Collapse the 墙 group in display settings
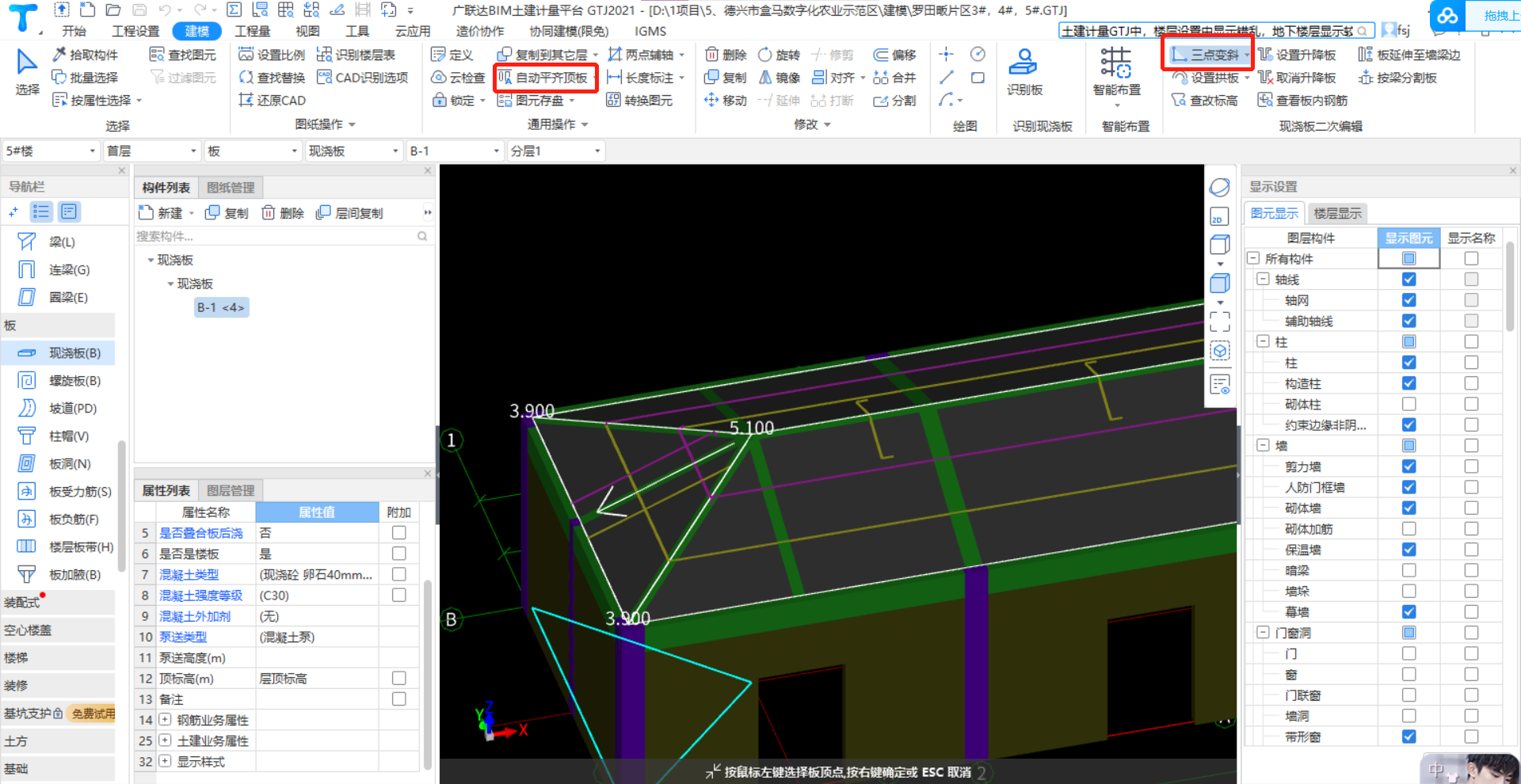The height and width of the screenshot is (784, 1521). (1263, 446)
